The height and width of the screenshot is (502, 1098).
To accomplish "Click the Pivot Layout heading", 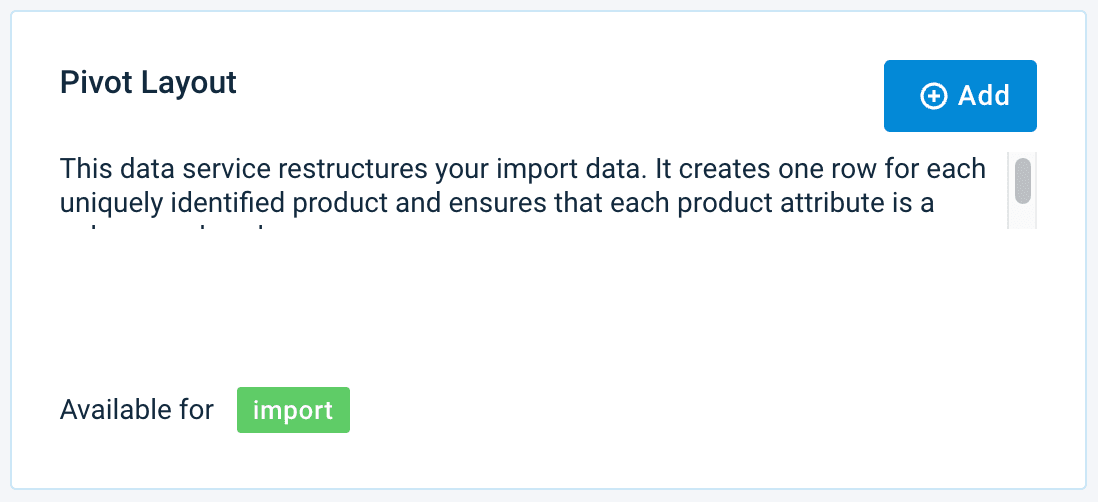I will click(148, 82).
